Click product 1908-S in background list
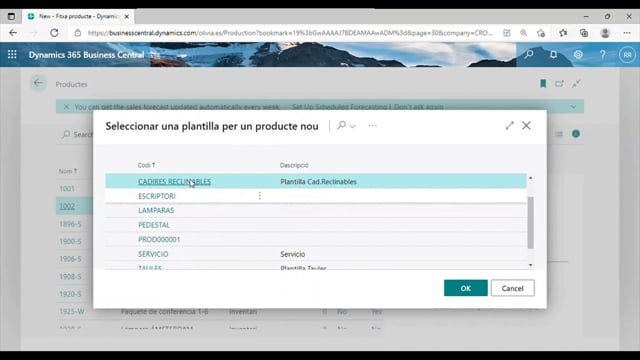This screenshot has height=360, width=640. click(70, 276)
